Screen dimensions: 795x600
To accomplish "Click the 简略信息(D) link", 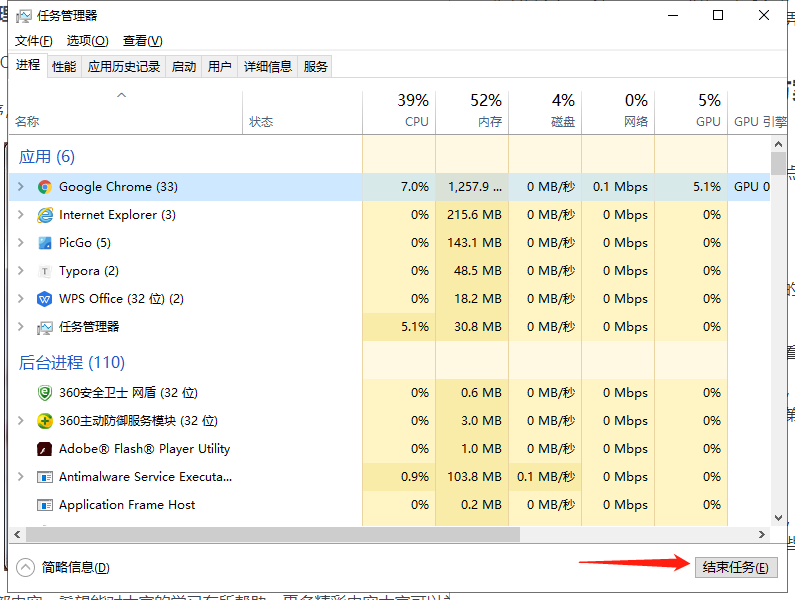I will point(76,568).
